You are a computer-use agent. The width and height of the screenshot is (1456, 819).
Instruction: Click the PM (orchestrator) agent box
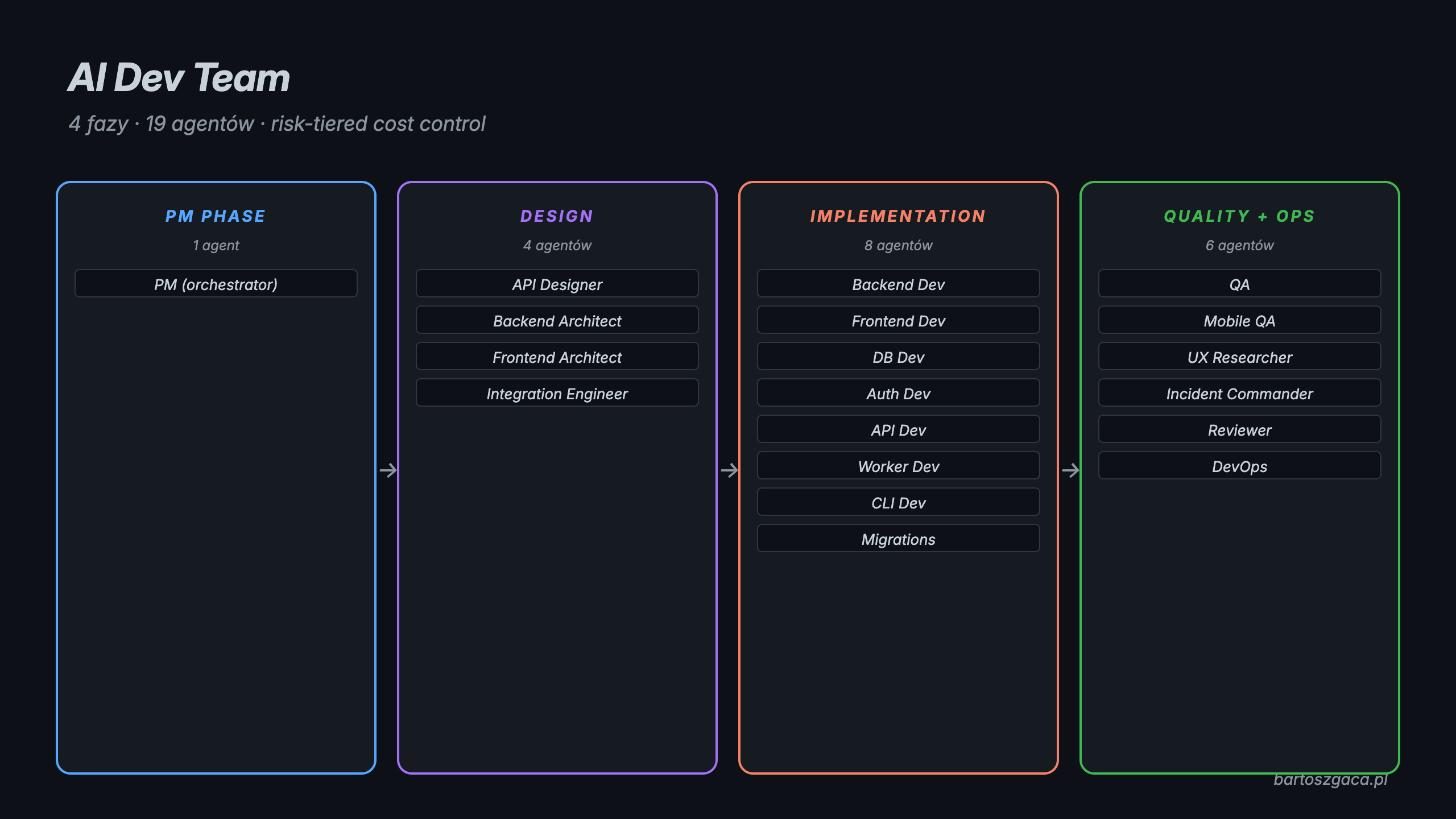(x=216, y=283)
